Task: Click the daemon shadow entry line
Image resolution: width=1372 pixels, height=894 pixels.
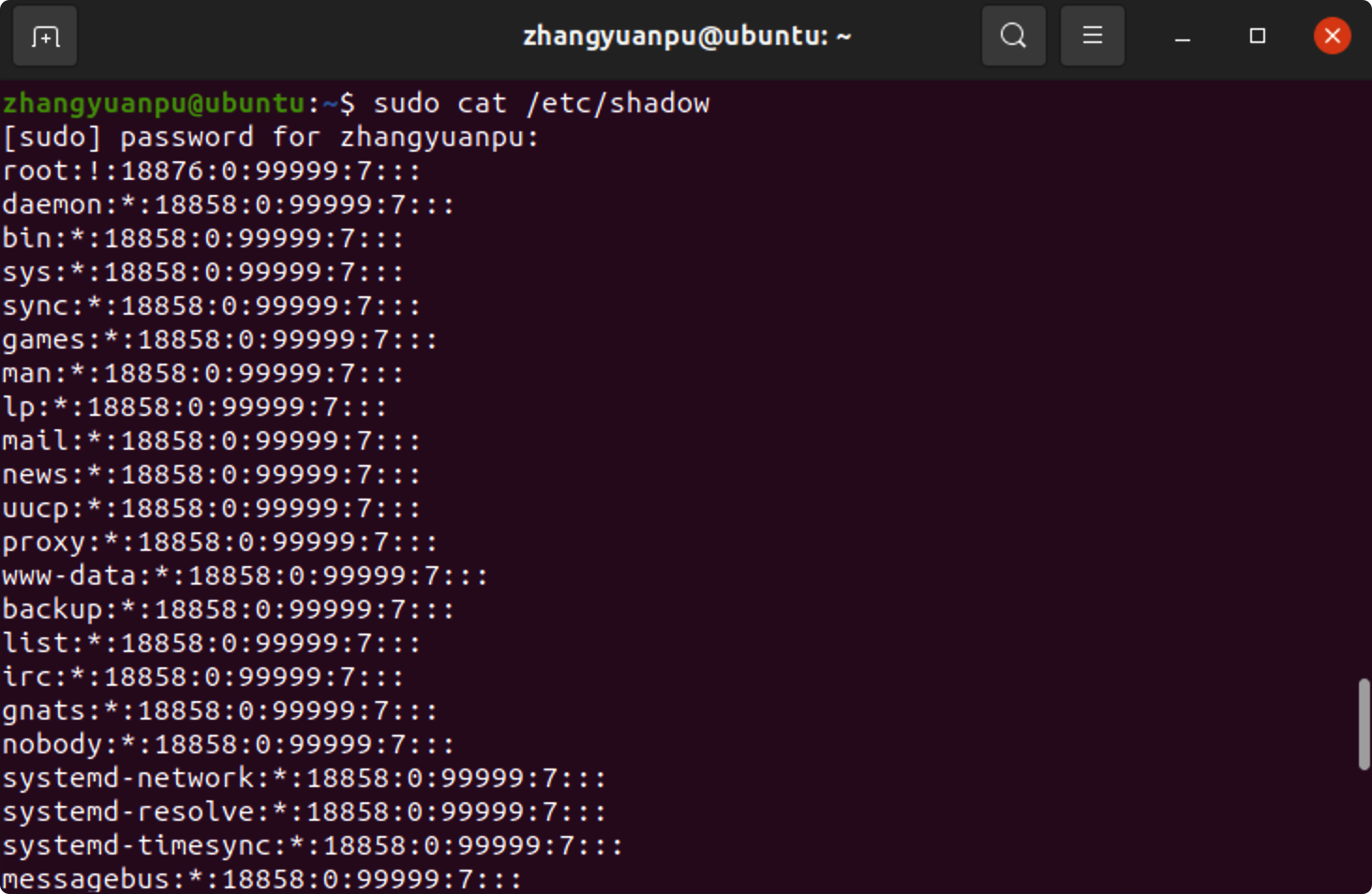Action: [x=229, y=204]
